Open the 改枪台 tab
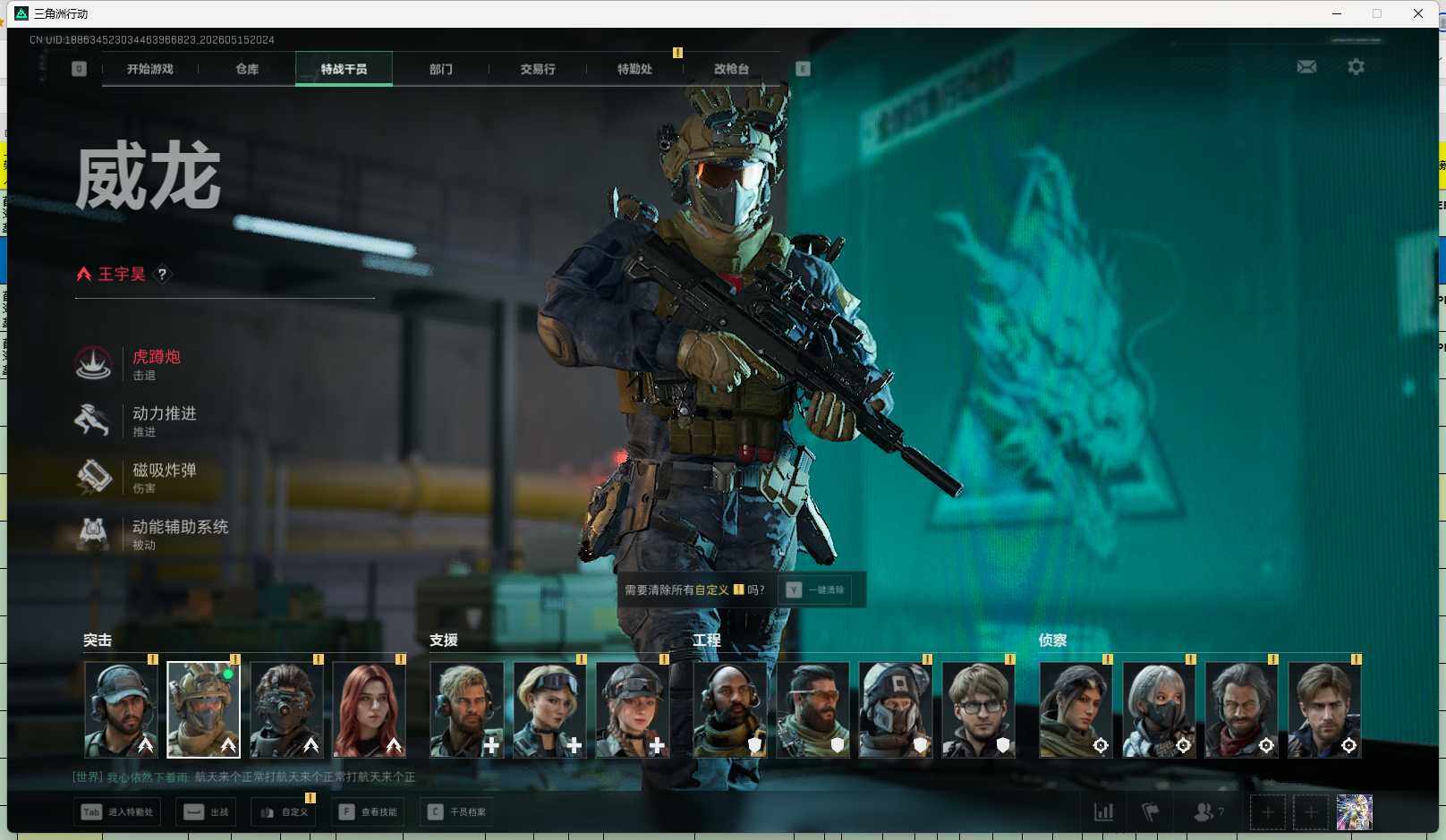 [x=731, y=69]
